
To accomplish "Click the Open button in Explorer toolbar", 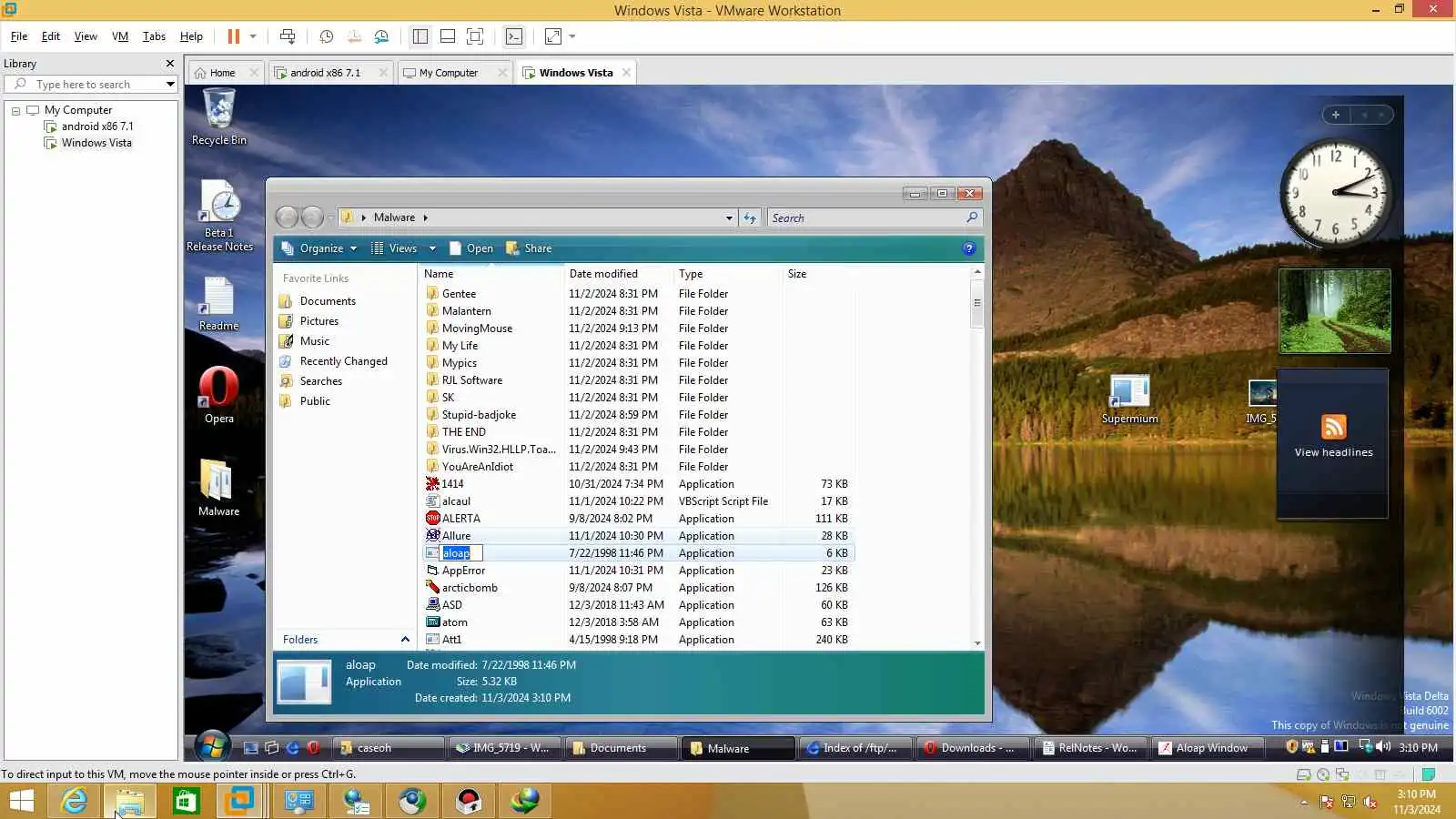I will pos(470,248).
